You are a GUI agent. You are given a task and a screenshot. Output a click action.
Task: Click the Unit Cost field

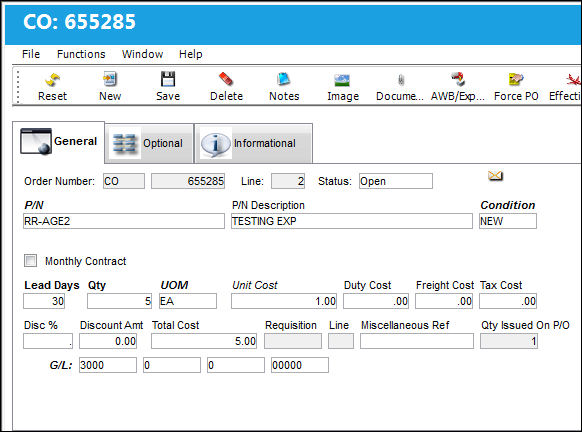(284, 301)
